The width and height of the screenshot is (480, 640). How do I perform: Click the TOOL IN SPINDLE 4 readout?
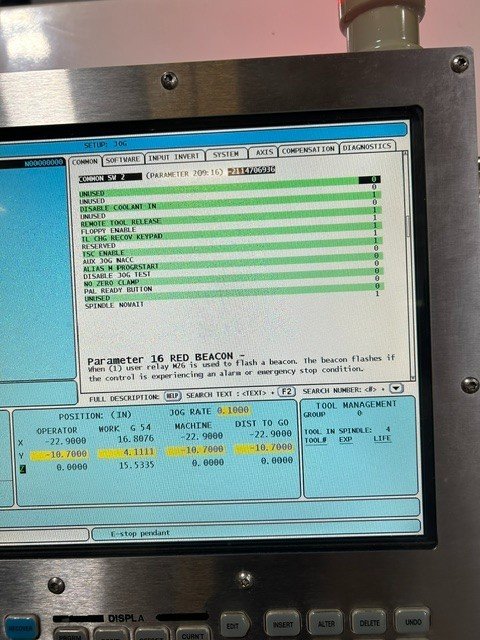[x=347, y=431]
